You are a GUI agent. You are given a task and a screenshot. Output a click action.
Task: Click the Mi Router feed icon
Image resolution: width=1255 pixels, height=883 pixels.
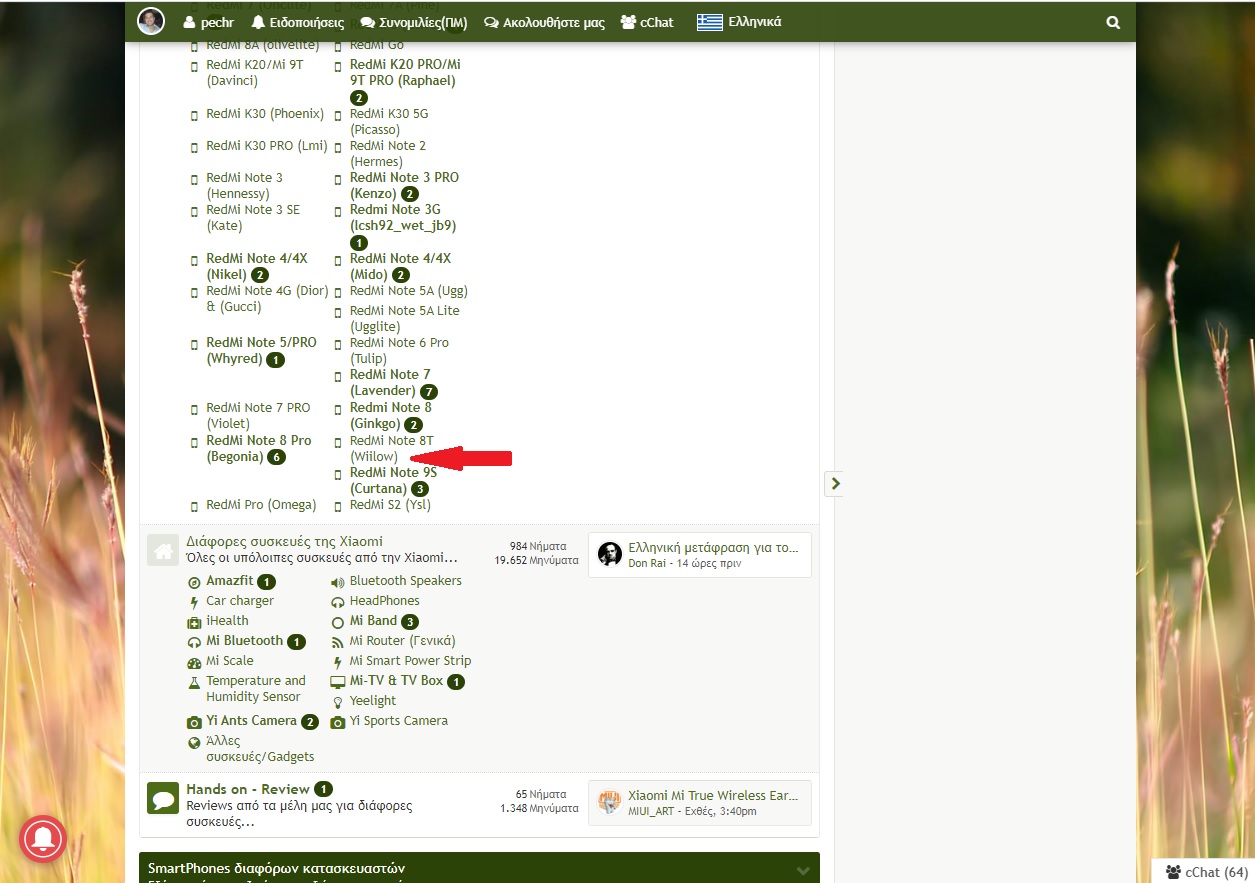(338, 641)
